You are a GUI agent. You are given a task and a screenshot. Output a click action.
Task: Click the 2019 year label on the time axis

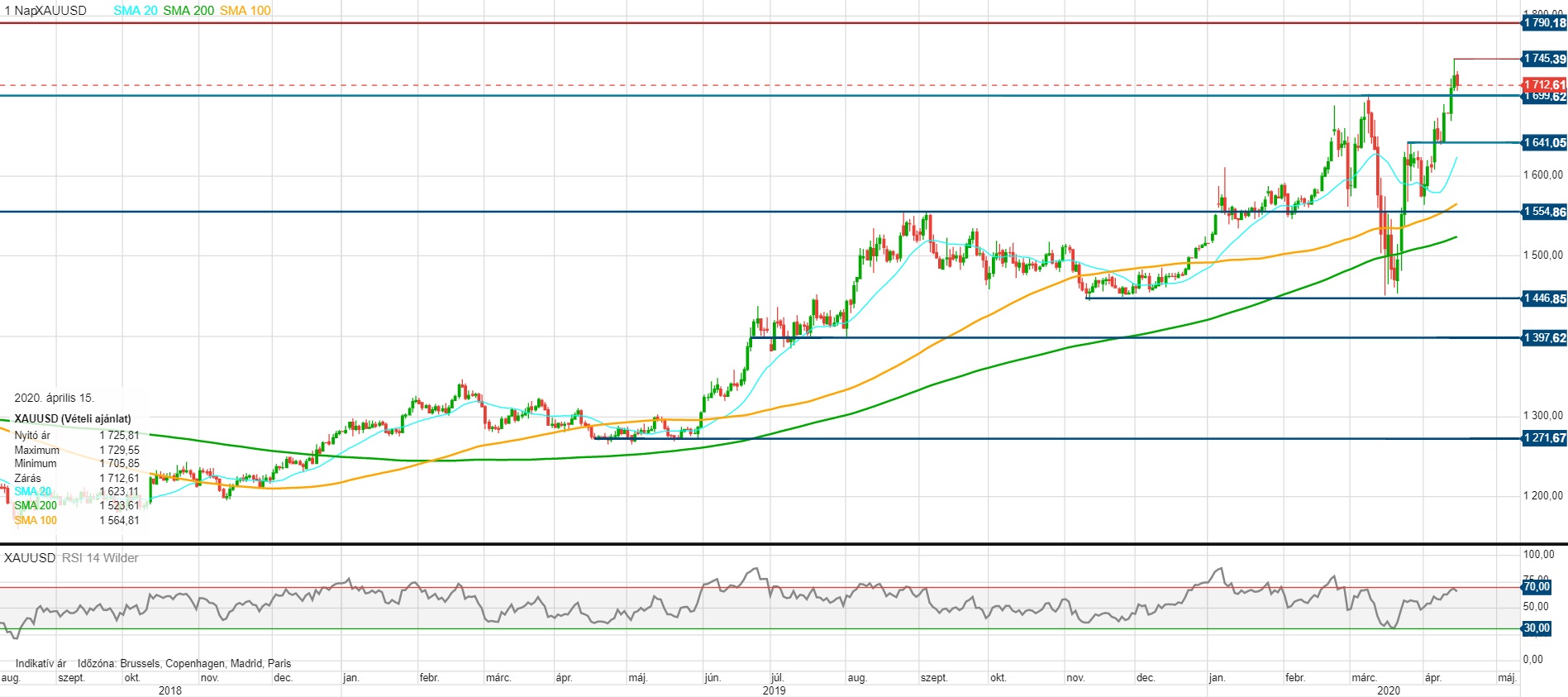[774, 690]
